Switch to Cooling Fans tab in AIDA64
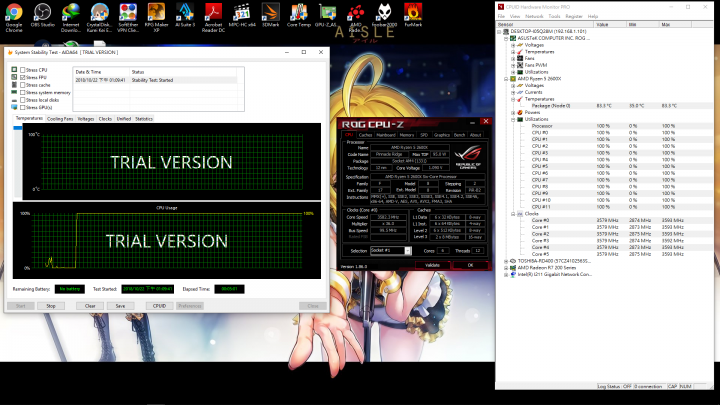The image size is (720, 405). click(x=60, y=119)
